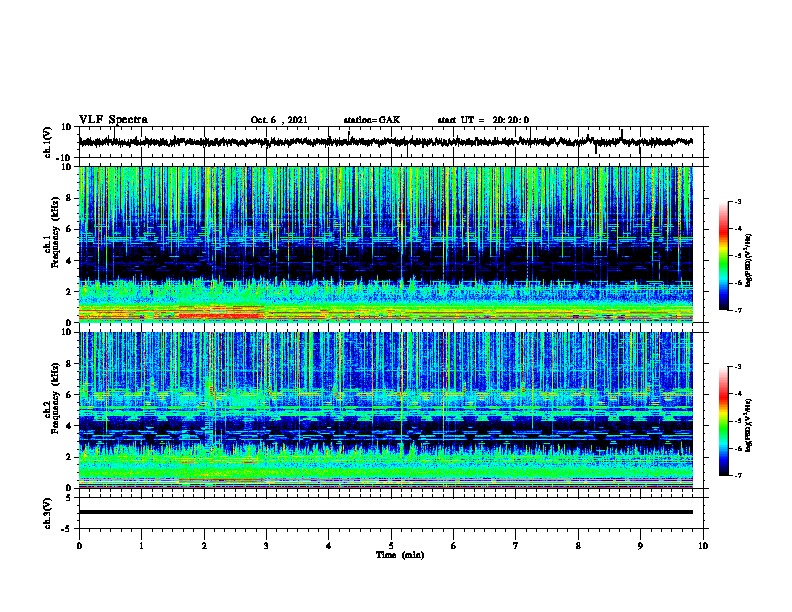The image size is (792, 612).
Task: Click the 'Time (min)' axis title
Action: point(400,555)
